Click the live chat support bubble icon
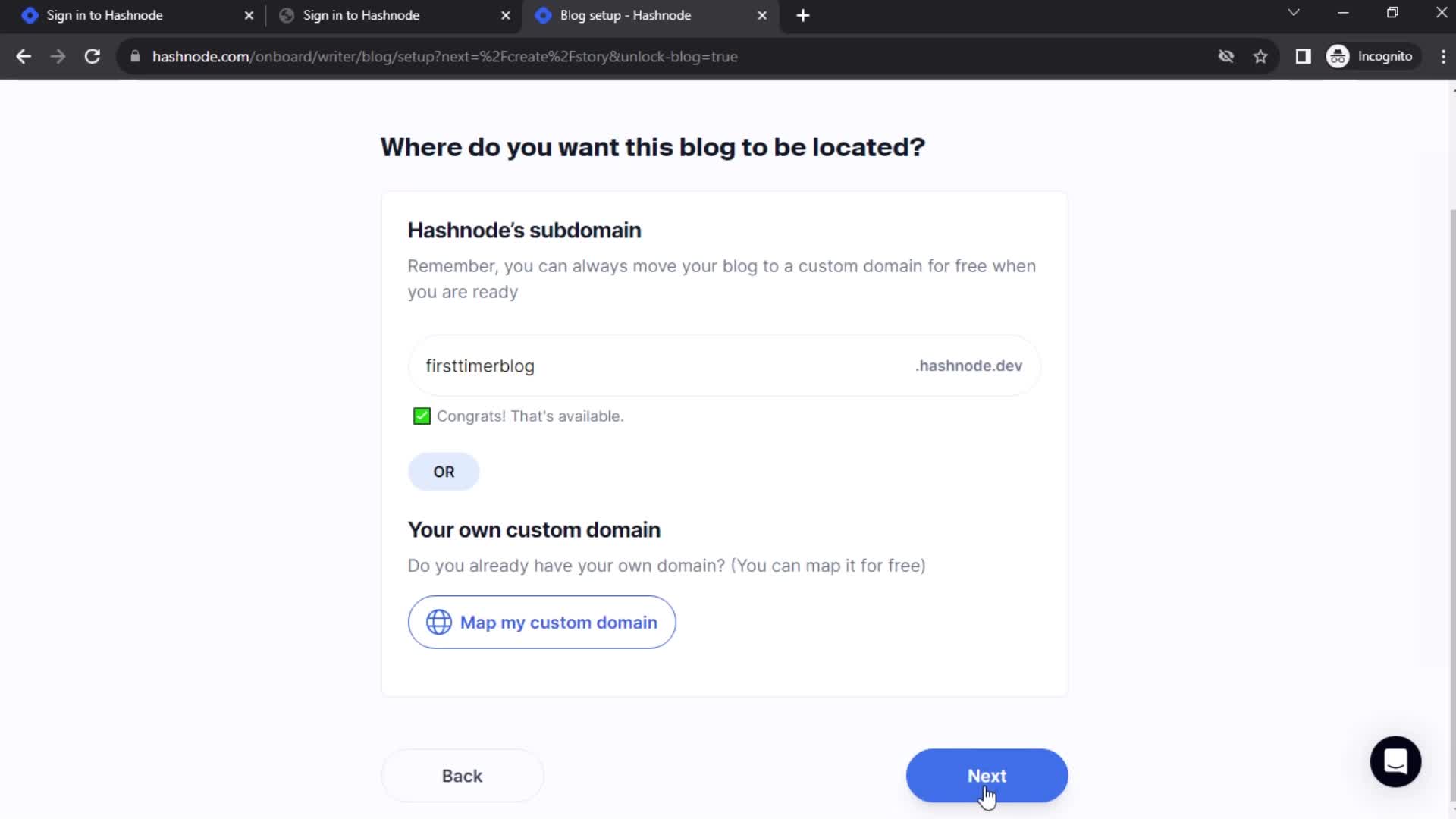The height and width of the screenshot is (819, 1456). (1396, 762)
